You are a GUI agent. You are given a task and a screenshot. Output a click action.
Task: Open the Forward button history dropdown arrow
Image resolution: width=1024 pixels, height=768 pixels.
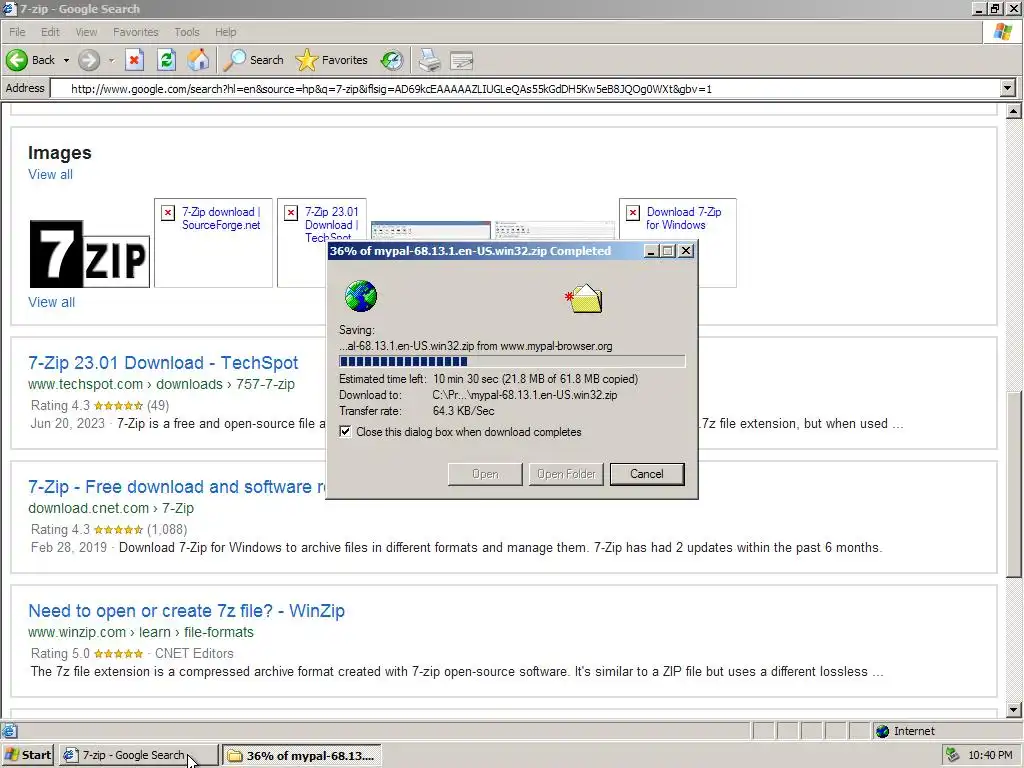pyautogui.click(x=111, y=60)
